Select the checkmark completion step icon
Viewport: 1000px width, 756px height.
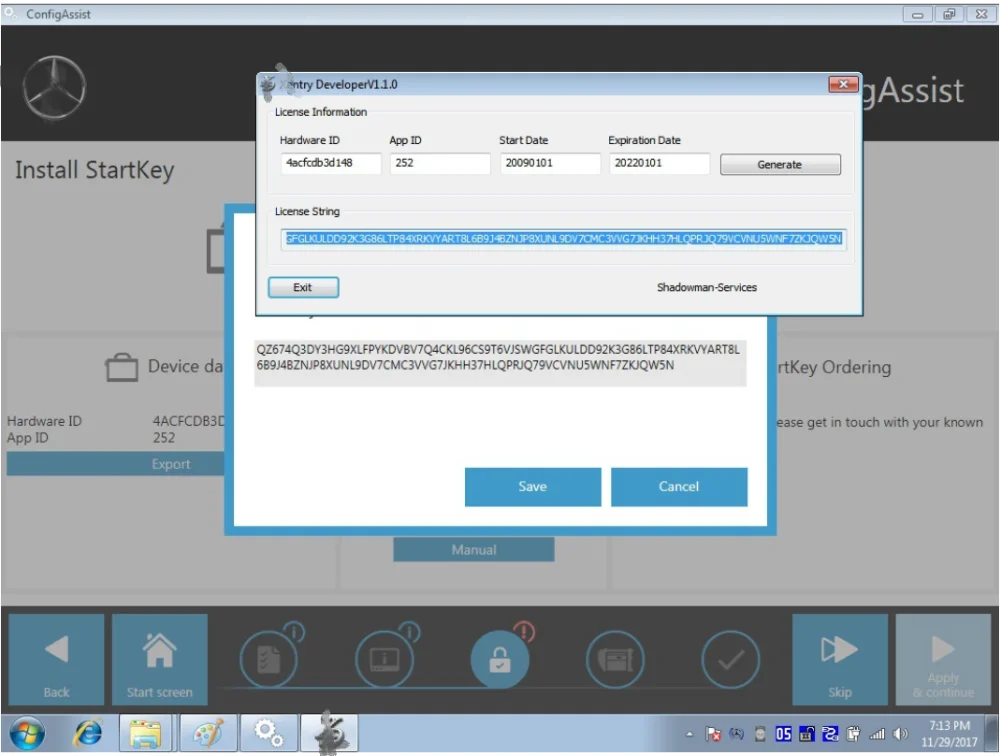pos(730,660)
